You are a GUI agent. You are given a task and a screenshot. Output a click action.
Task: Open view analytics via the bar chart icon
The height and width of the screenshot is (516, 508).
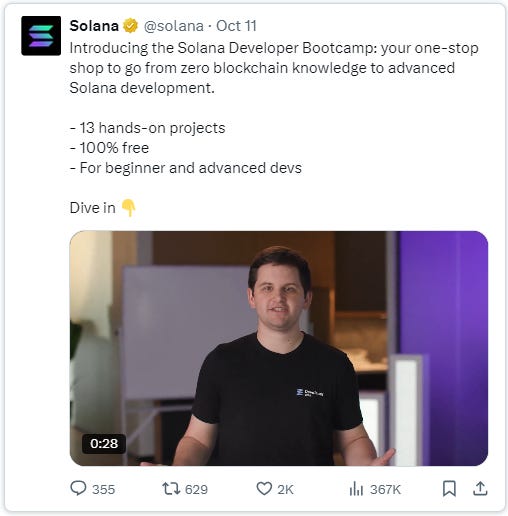[356, 489]
